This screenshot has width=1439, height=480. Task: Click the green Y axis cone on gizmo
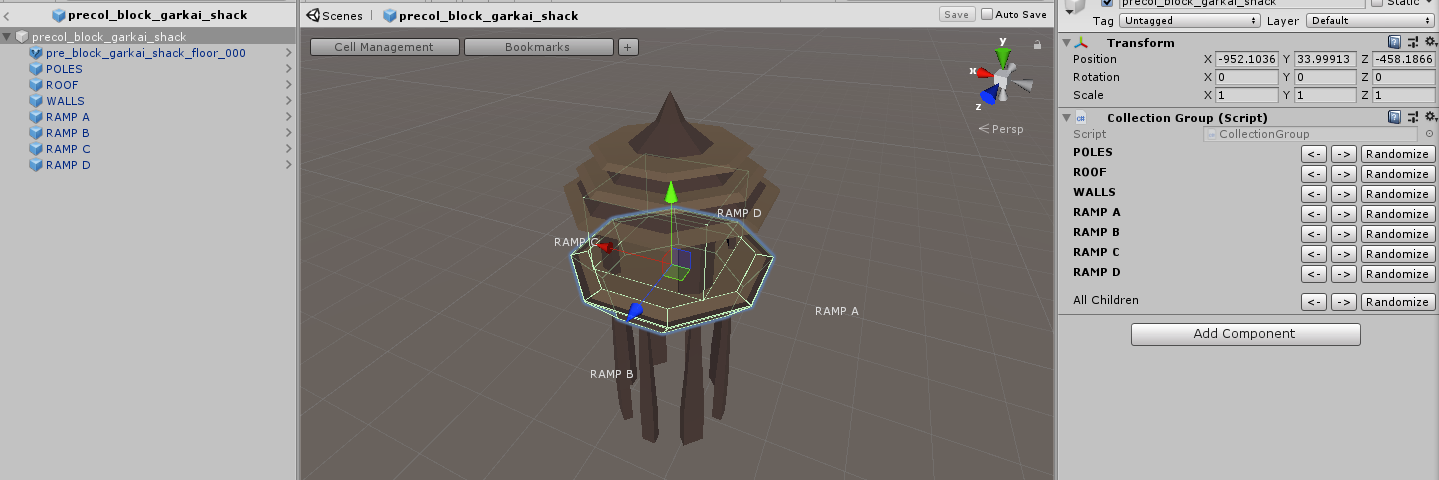click(x=1003, y=56)
